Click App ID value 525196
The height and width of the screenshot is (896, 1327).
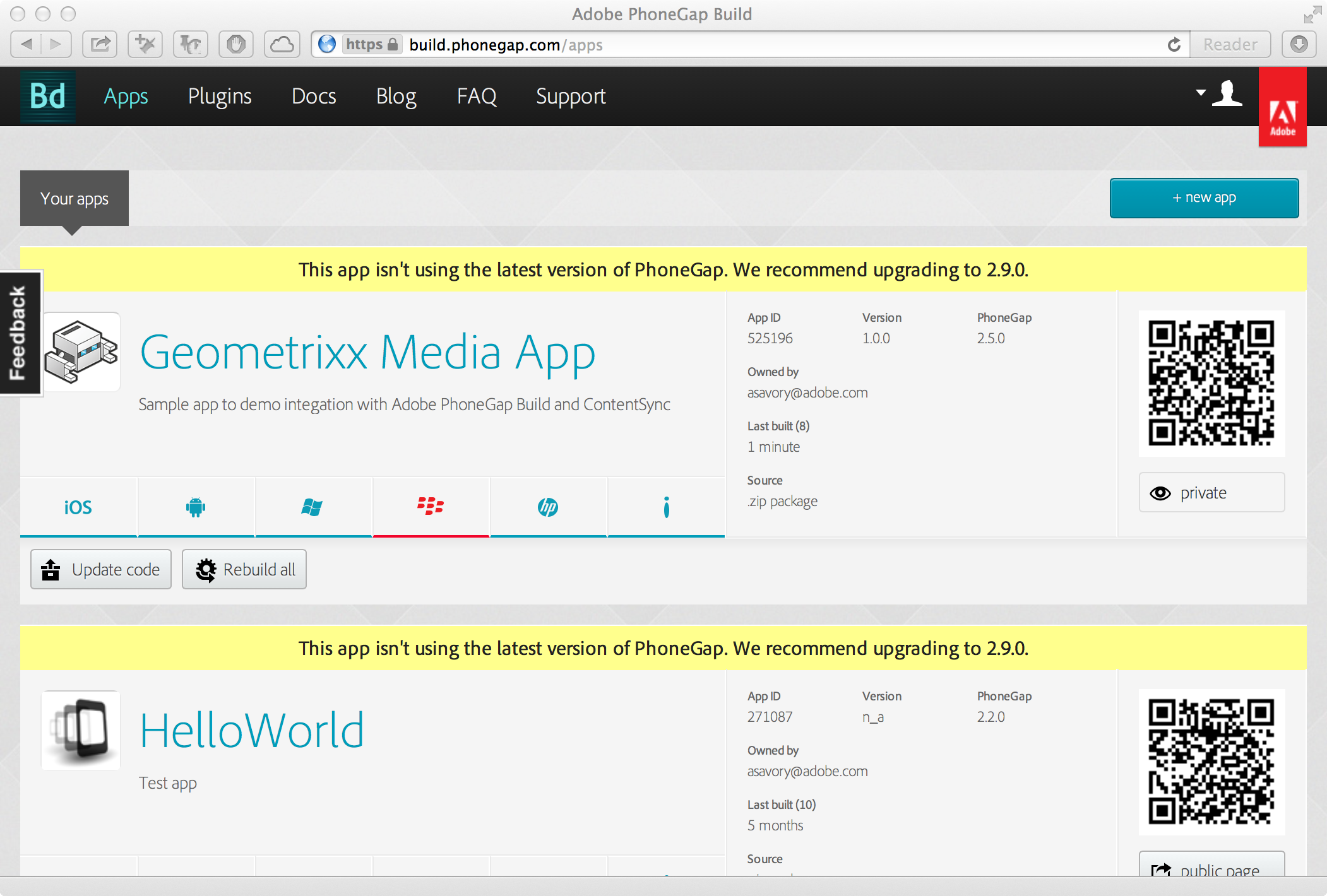[x=770, y=338]
